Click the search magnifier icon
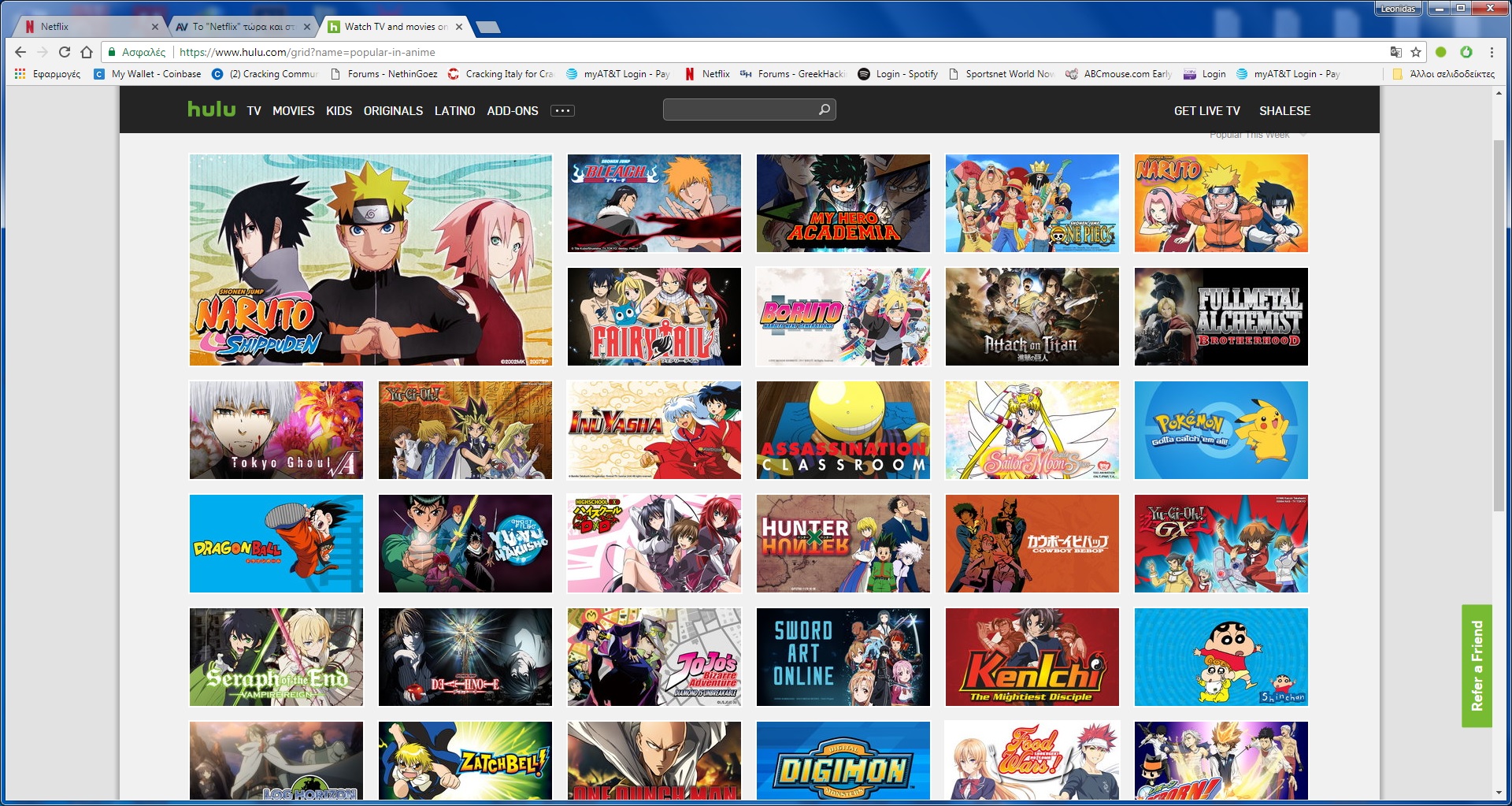 click(x=824, y=110)
